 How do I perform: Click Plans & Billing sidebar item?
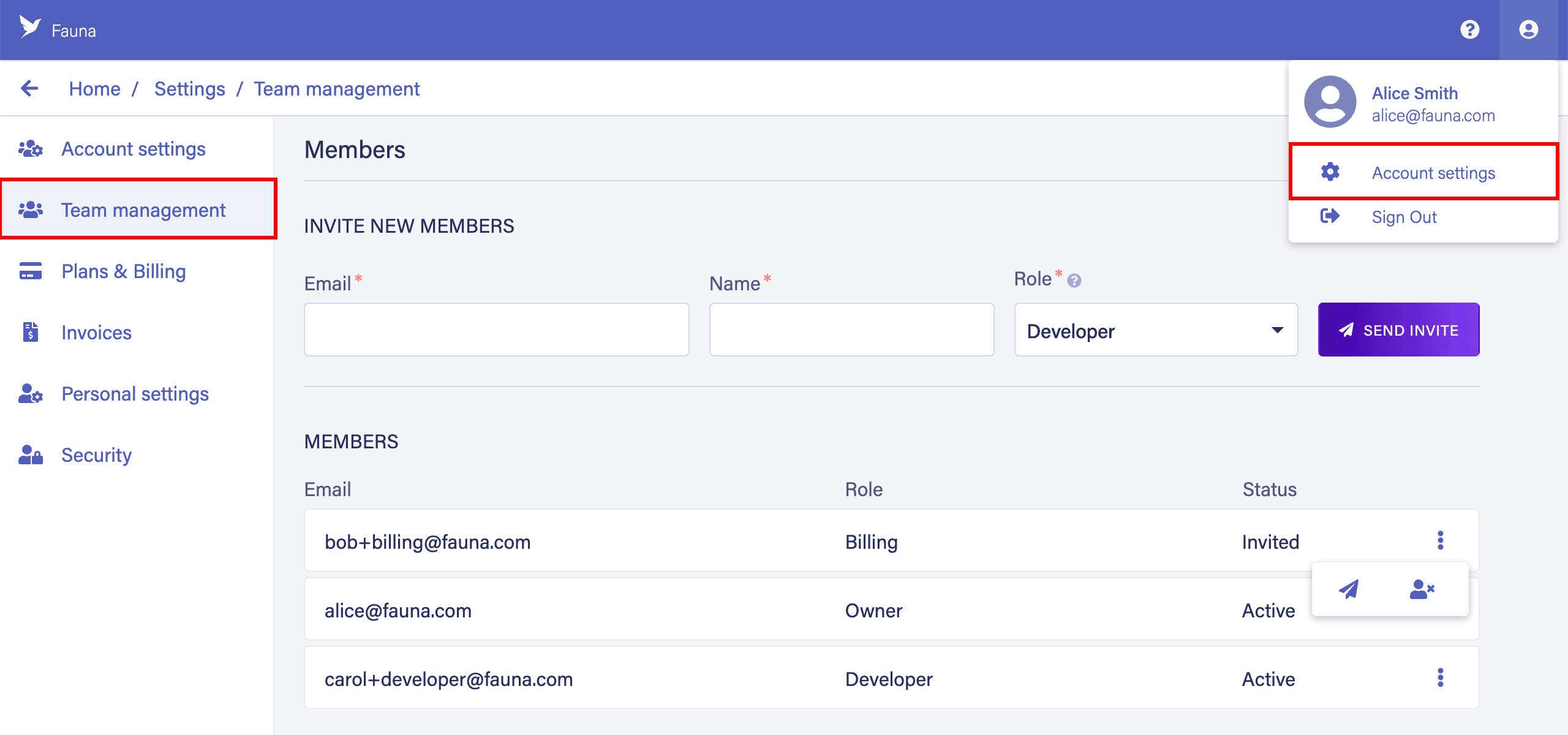[x=123, y=270]
